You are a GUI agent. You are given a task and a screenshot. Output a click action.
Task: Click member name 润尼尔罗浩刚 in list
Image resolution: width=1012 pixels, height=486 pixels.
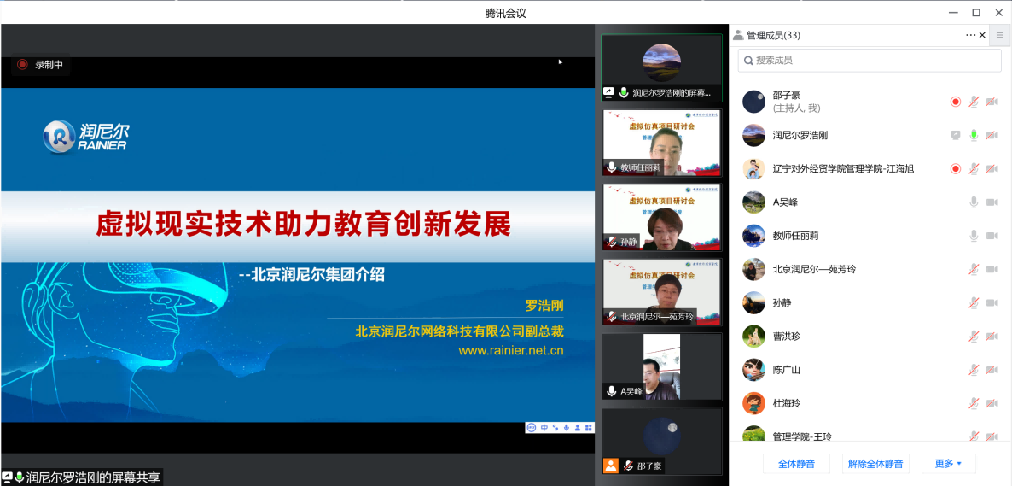[x=800, y=136]
